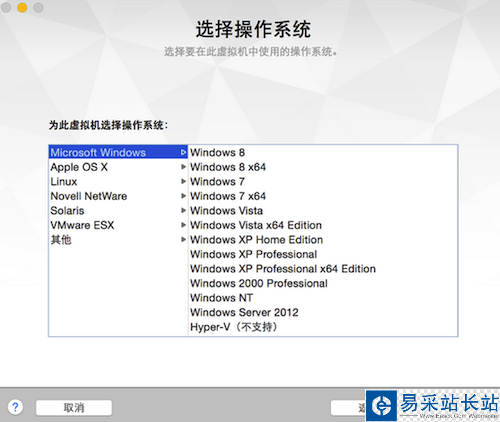500x422 pixels.
Task: Expand arrow next to Apple OS X
Action: click(183, 167)
